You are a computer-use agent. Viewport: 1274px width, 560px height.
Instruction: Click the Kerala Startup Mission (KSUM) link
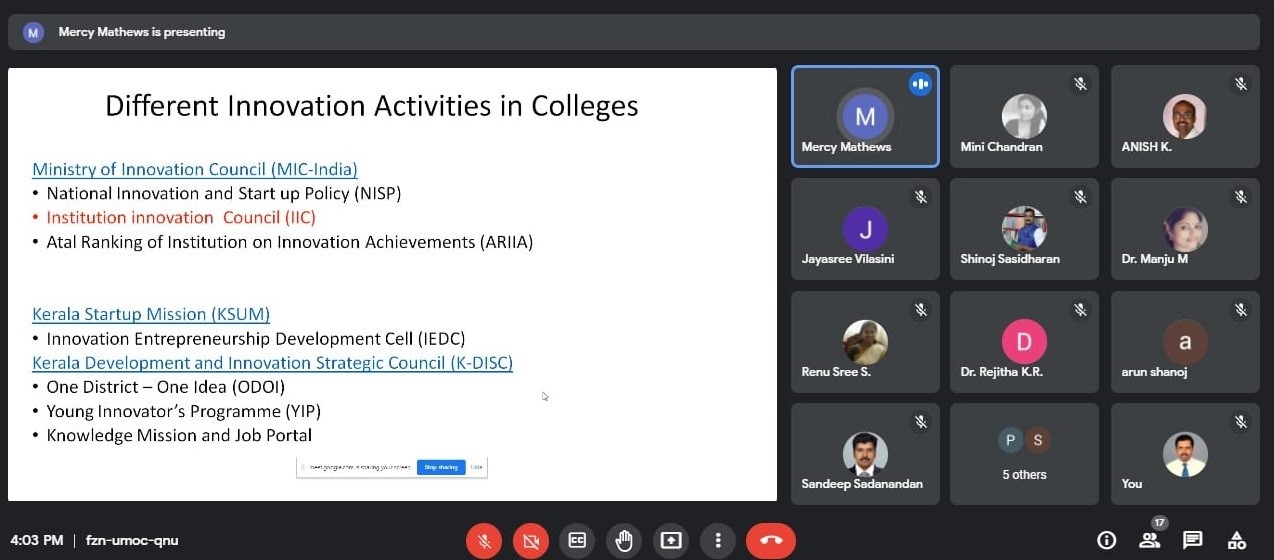pyautogui.click(x=151, y=314)
